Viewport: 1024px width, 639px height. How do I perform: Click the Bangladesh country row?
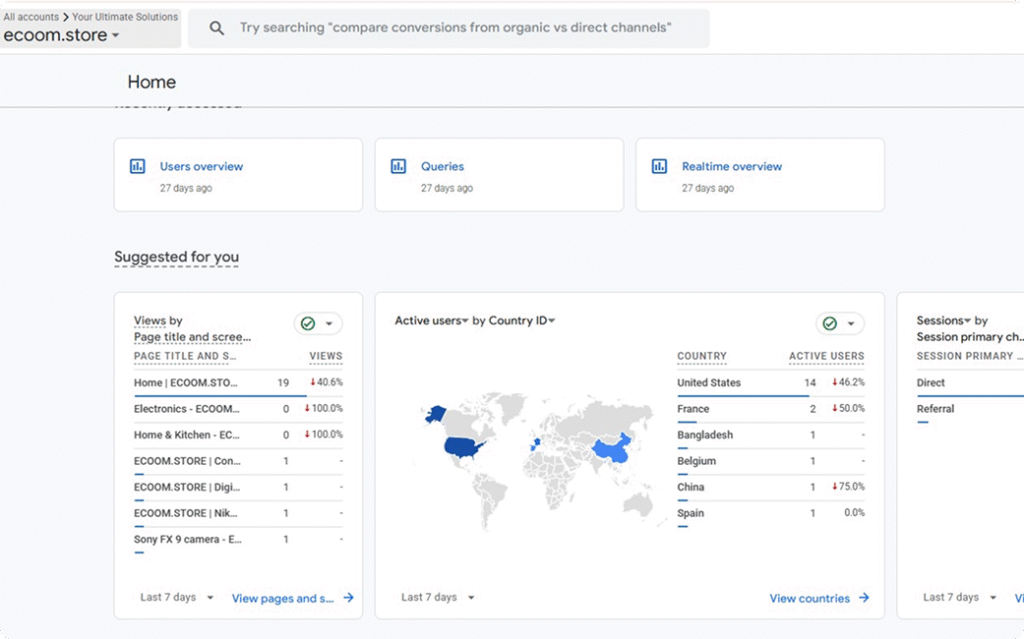pos(771,435)
